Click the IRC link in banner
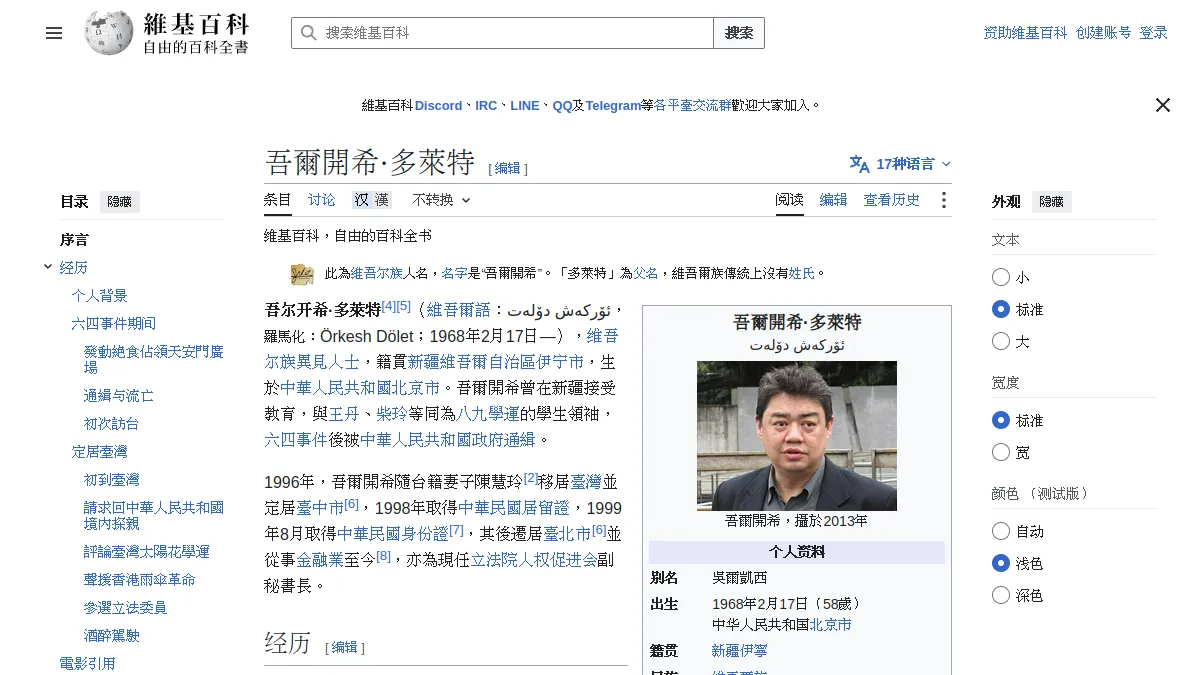Viewport: 1200px width, 675px height. click(486, 105)
